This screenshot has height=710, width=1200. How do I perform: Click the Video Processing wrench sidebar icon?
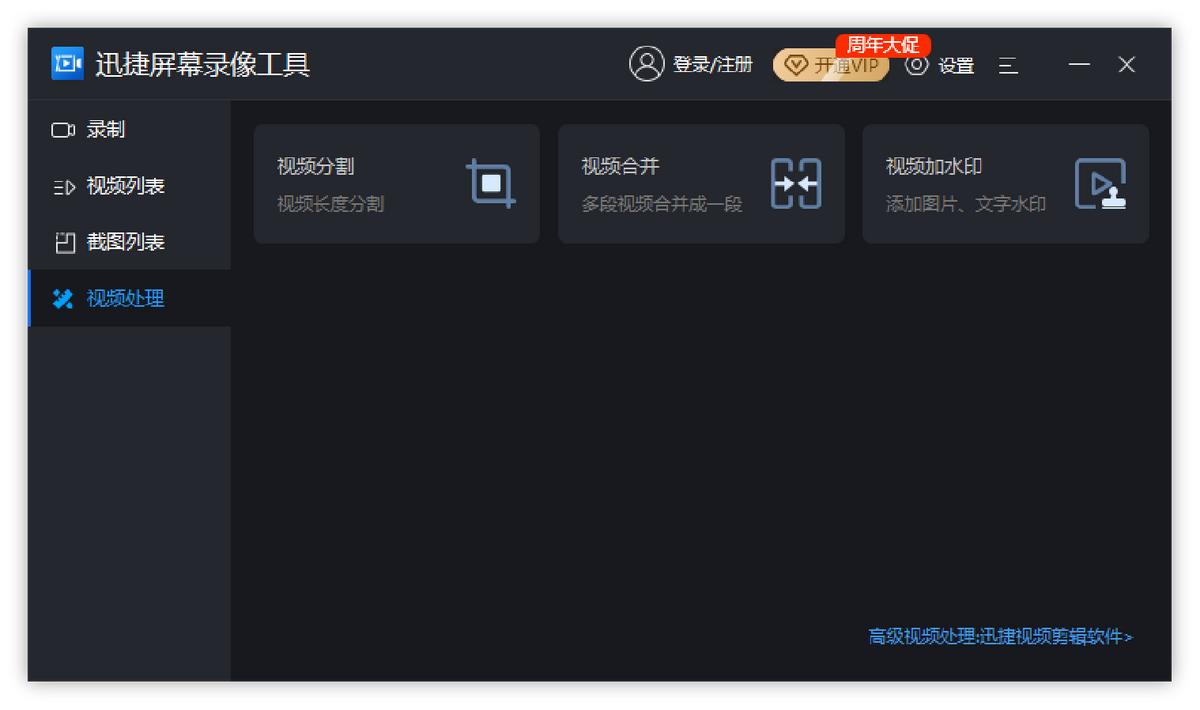(x=62, y=298)
